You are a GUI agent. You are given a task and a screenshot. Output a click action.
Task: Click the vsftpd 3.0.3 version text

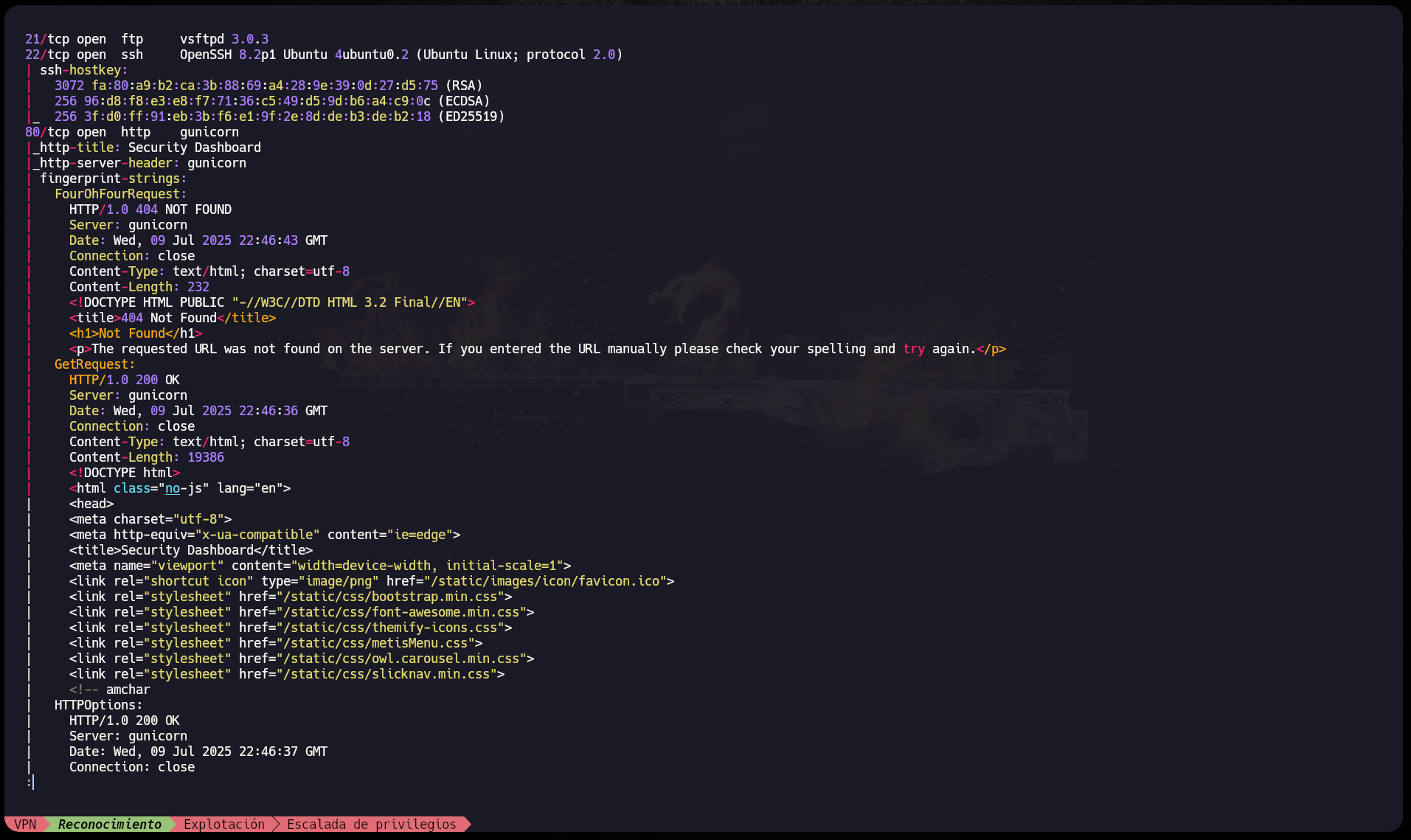coord(224,39)
